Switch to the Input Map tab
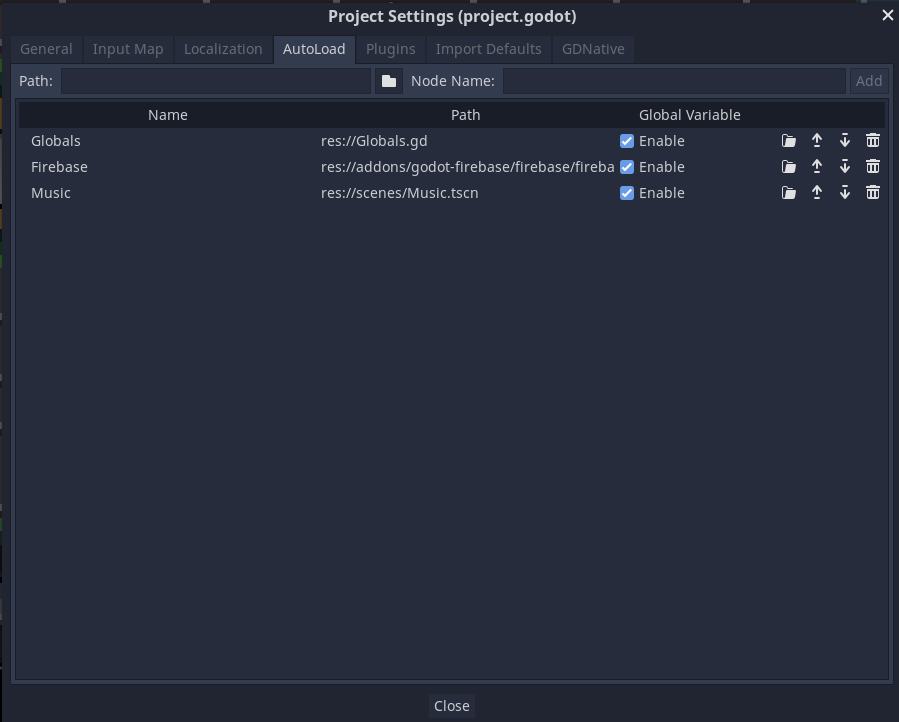This screenshot has width=899, height=722. click(x=128, y=48)
